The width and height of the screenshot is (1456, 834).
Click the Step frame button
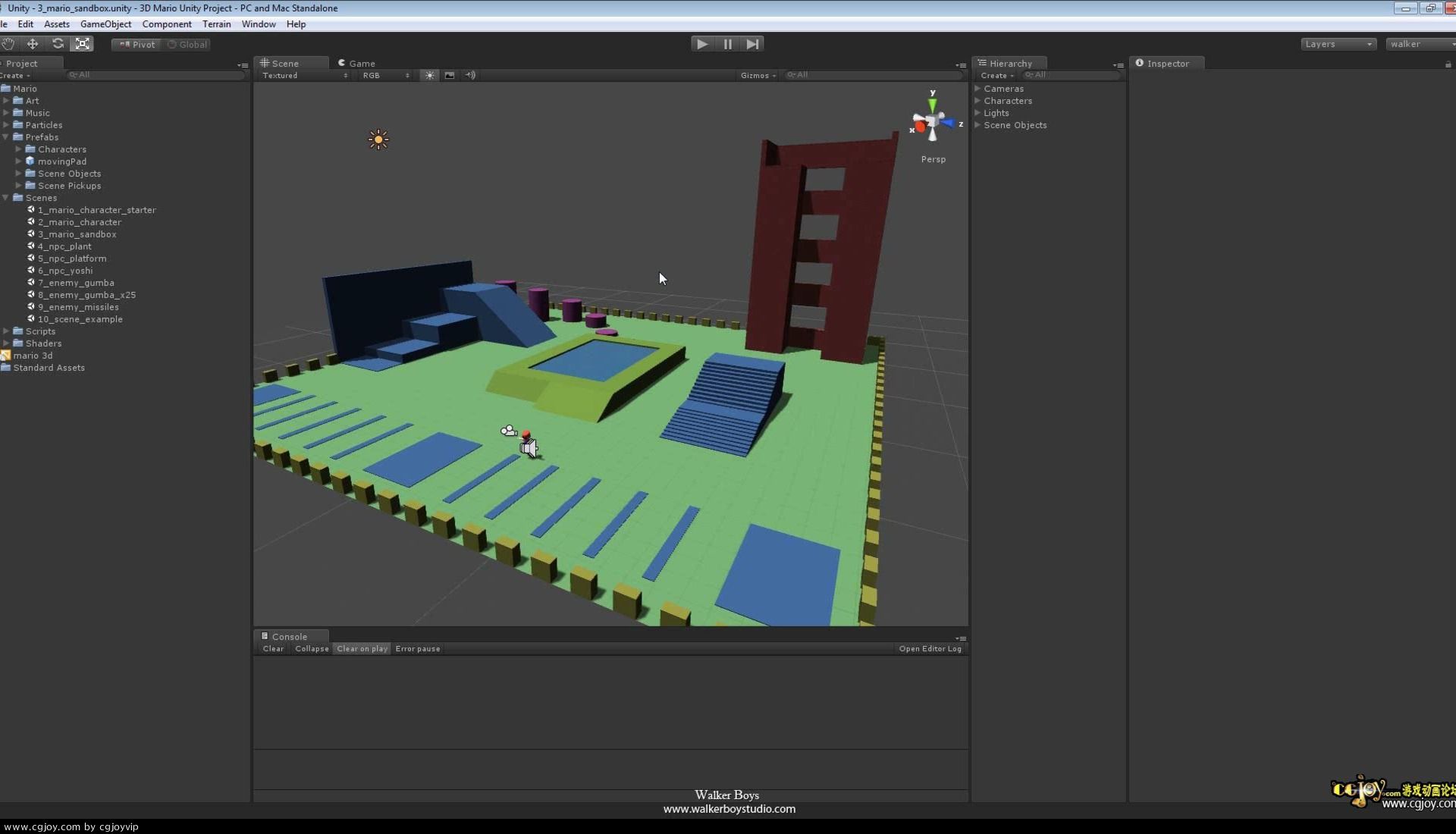click(x=752, y=44)
